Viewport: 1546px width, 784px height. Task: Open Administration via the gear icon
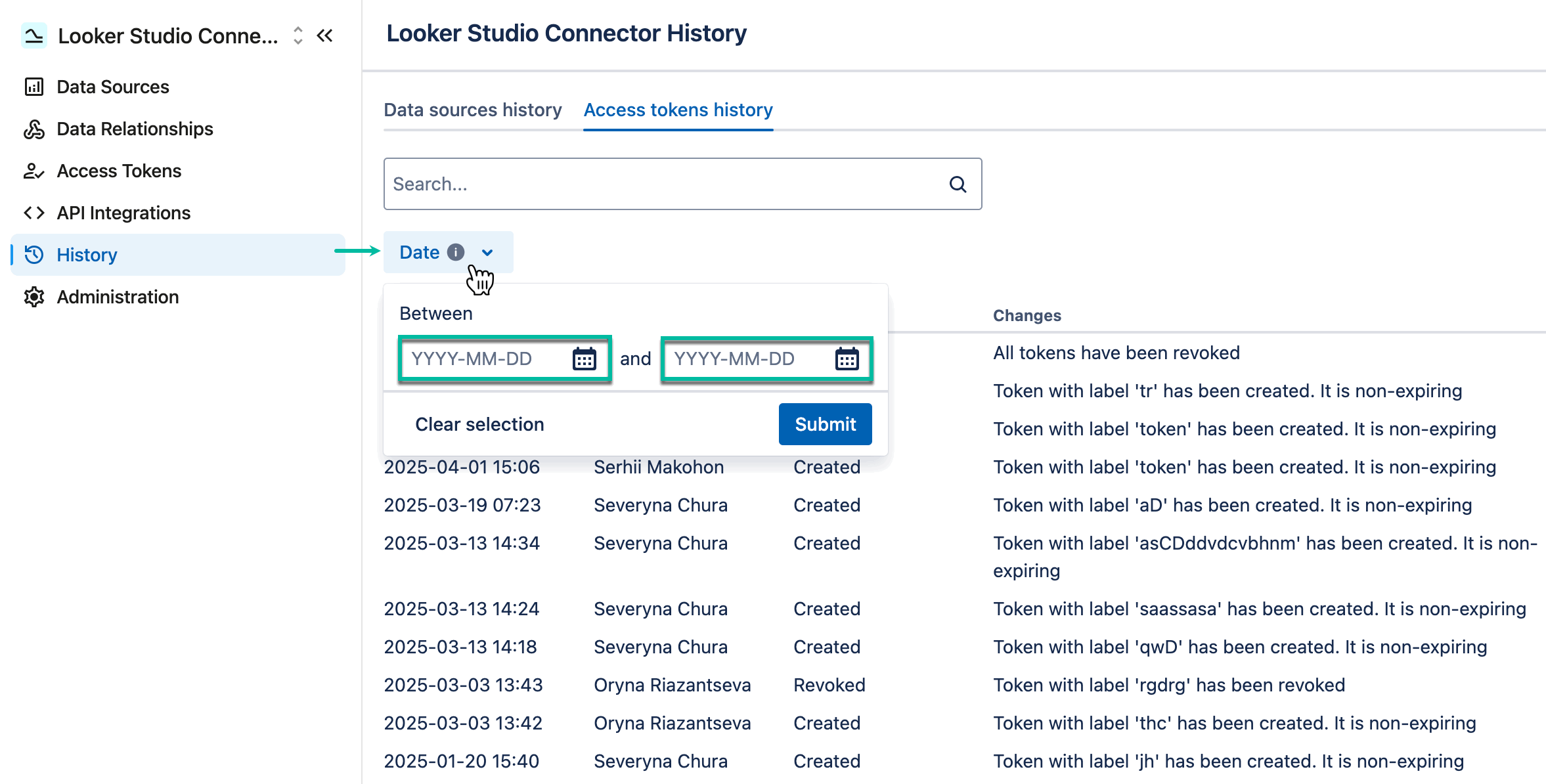click(33, 297)
